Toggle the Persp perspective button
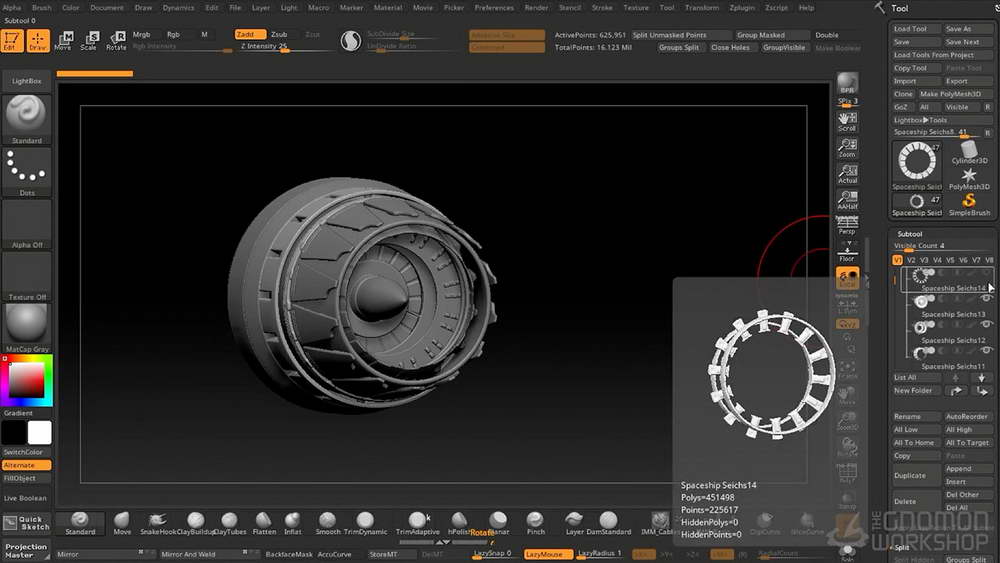Image resolution: width=1000 pixels, height=563 pixels. pos(847,226)
